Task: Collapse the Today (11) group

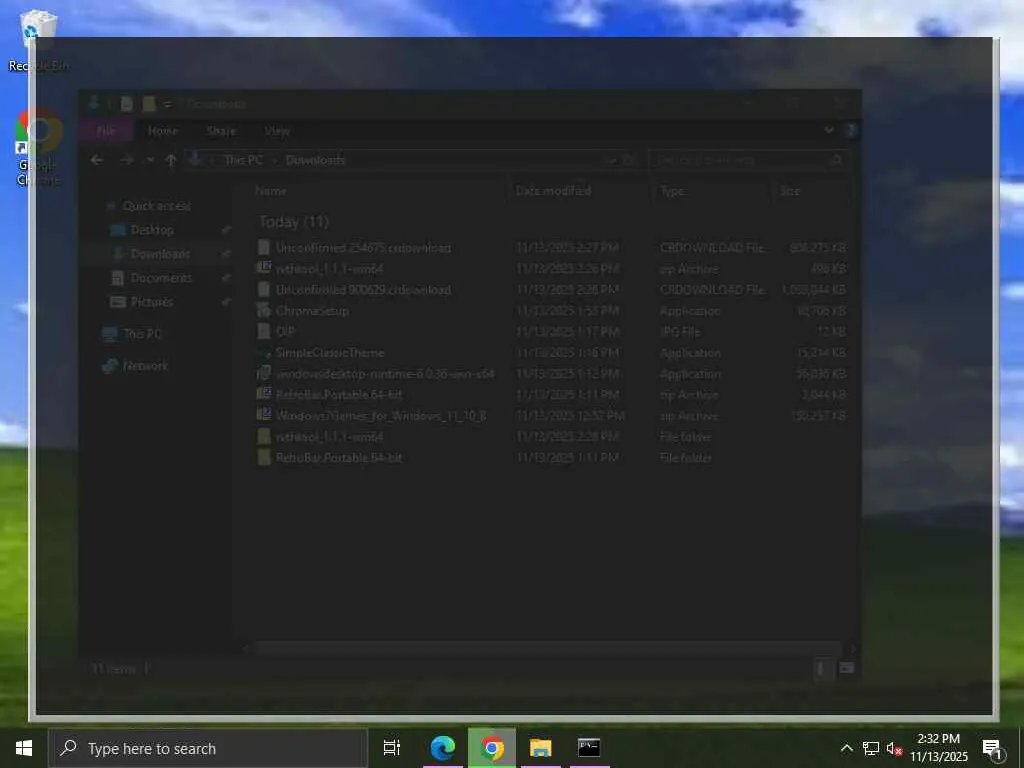Action: coord(294,222)
